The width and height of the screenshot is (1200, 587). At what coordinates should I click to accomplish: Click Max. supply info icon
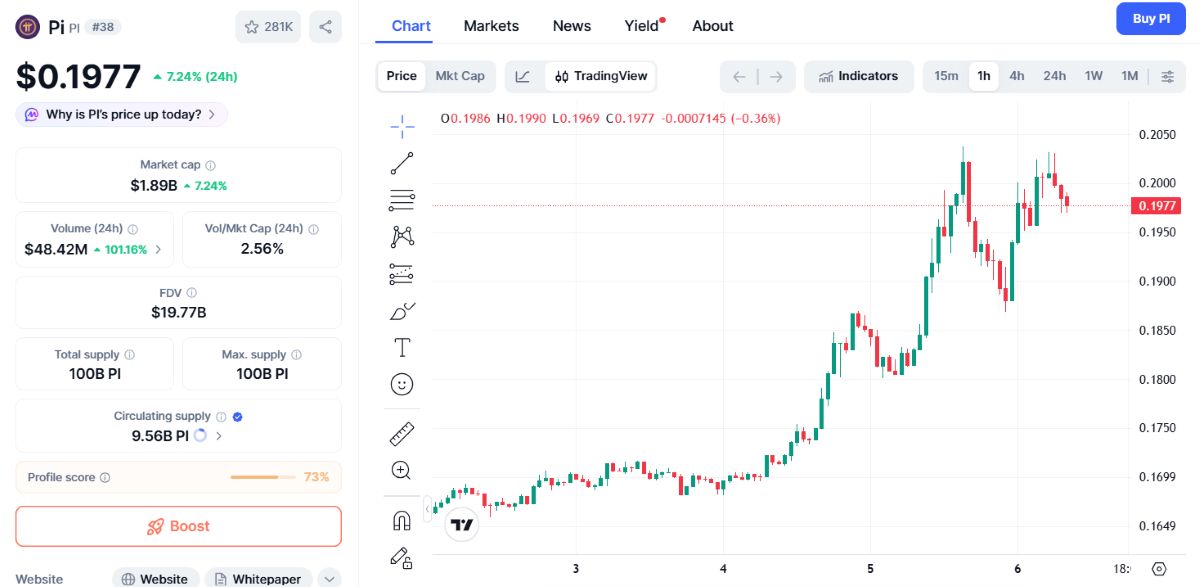296,355
